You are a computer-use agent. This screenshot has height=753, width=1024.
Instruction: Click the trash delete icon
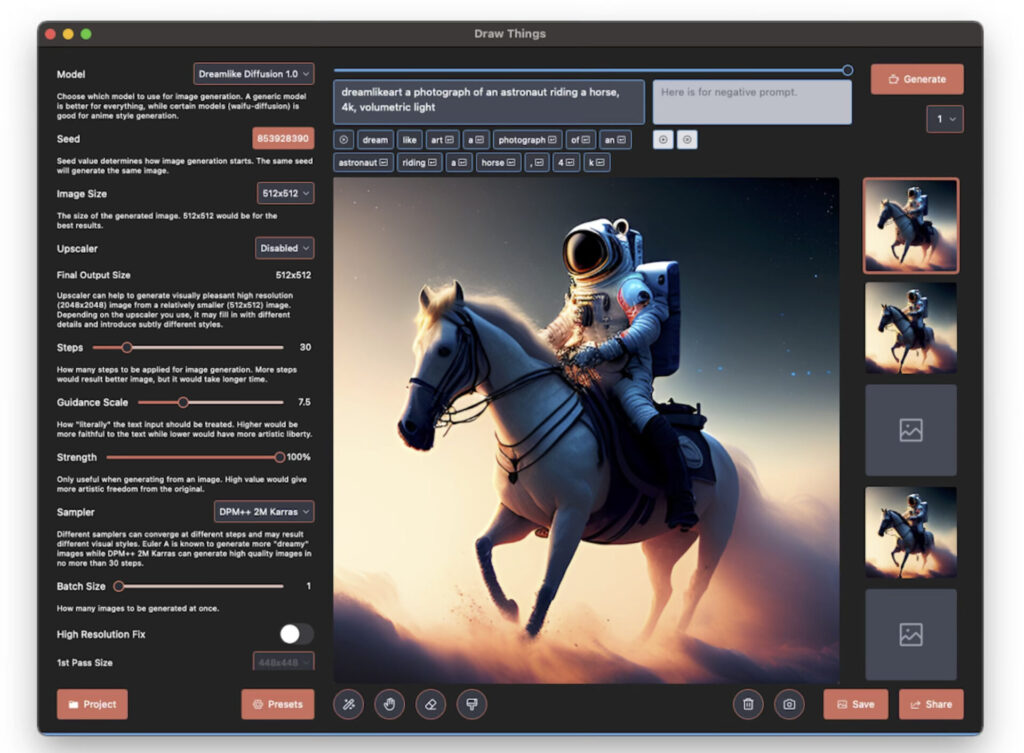pyautogui.click(x=748, y=704)
